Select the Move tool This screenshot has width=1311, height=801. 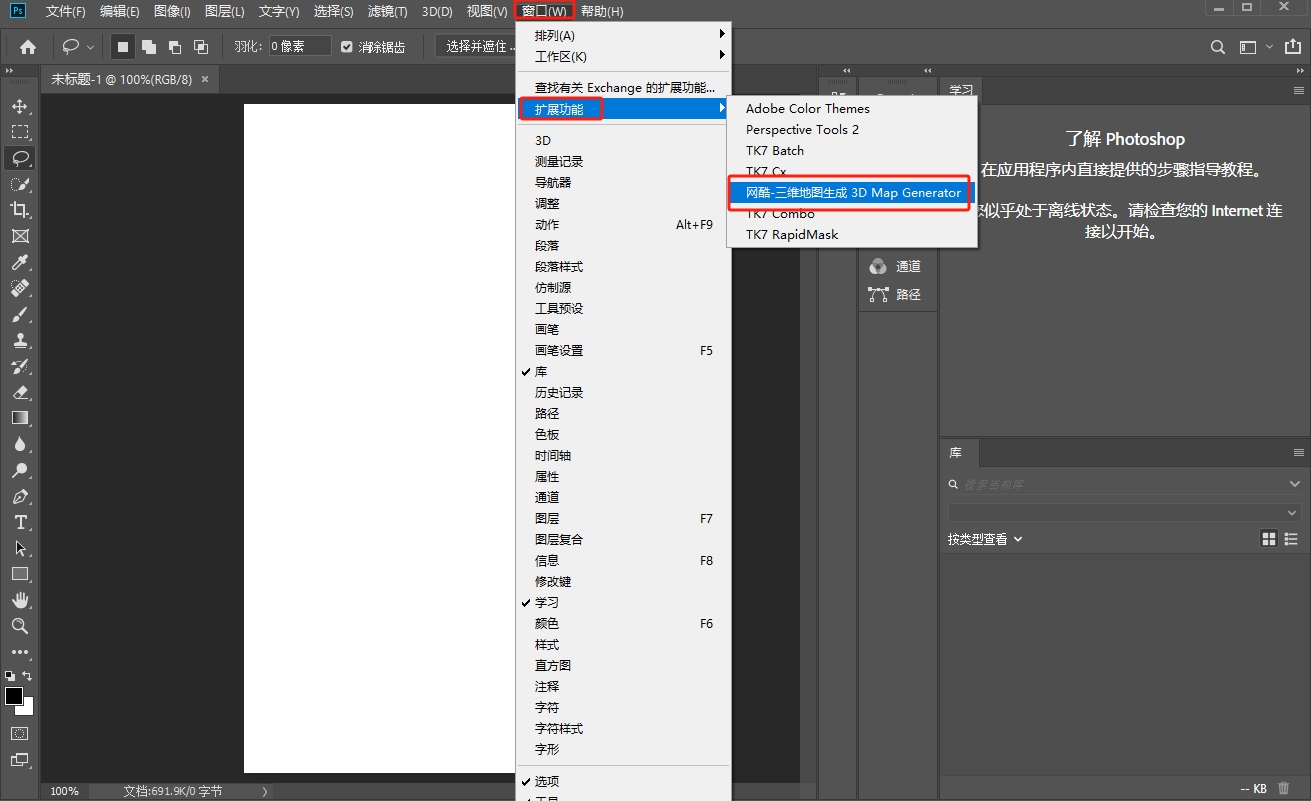(20, 106)
